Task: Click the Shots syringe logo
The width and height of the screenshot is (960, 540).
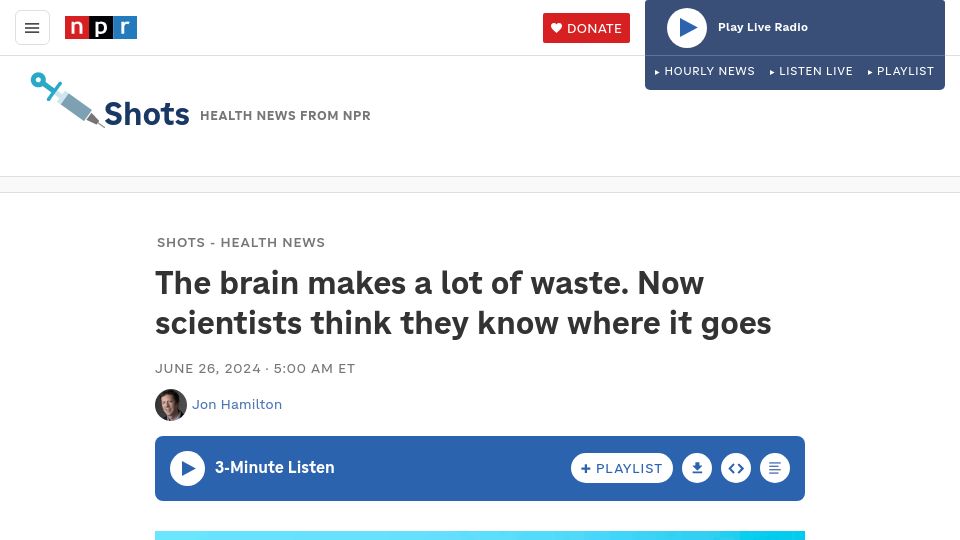Action: (x=67, y=99)
